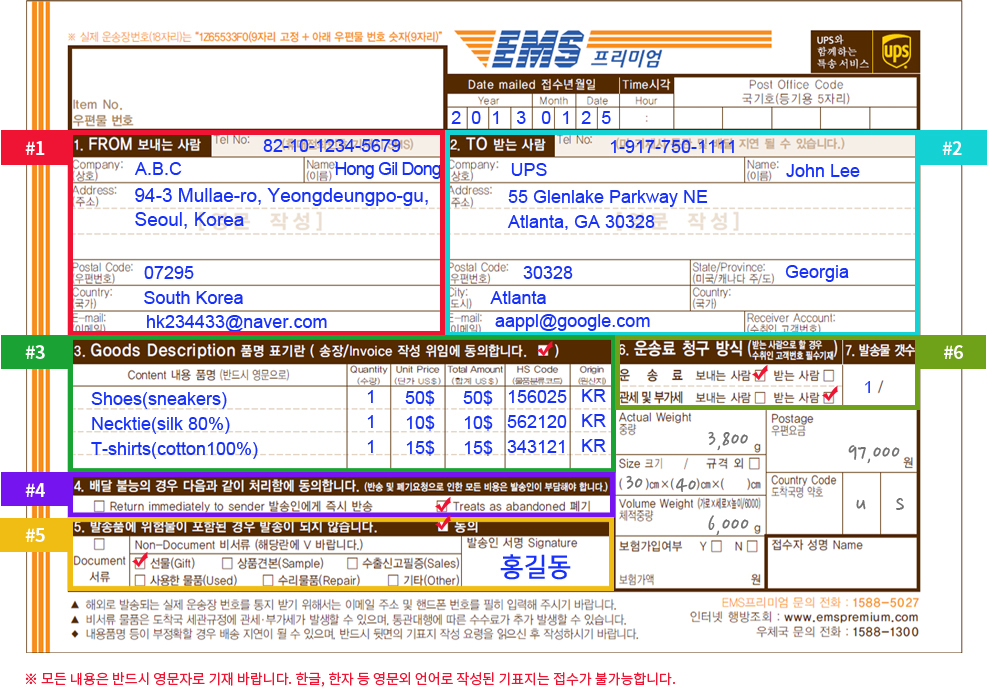Select the purple #4 section marker
This screenshot has height=687, width=987.
(x=35, y=489)
